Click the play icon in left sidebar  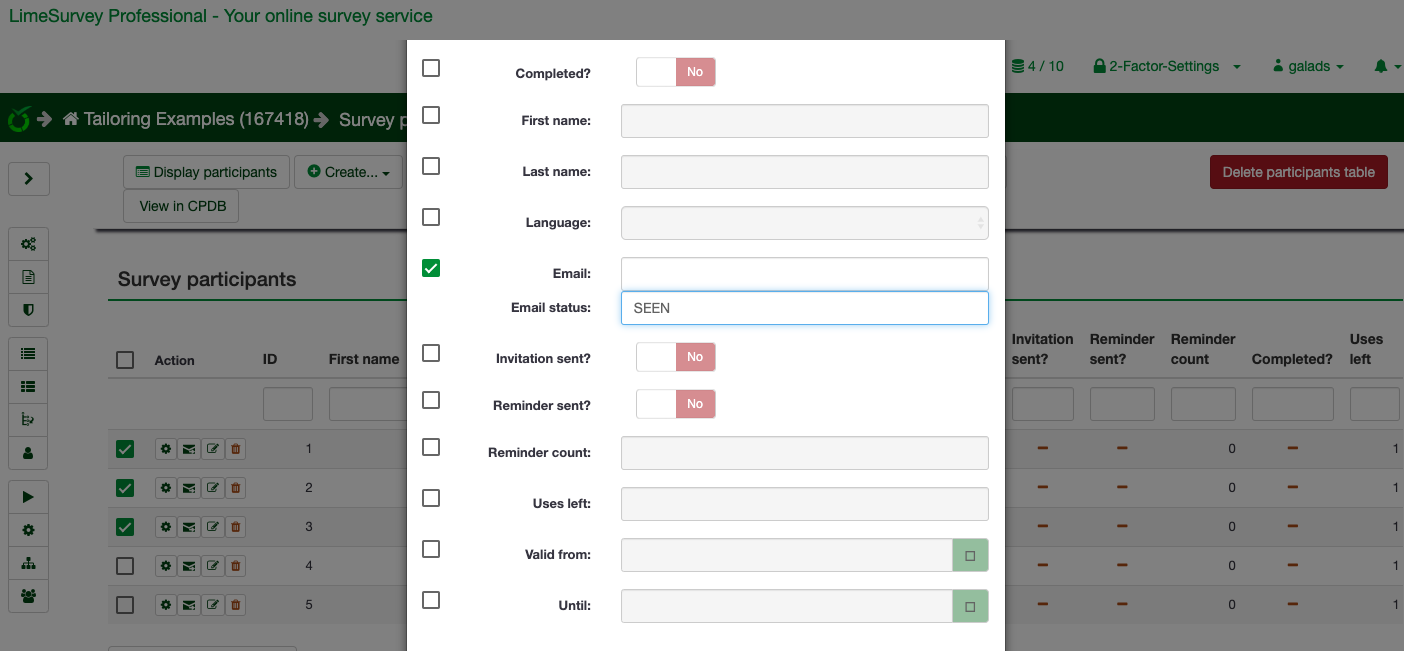tap(28, 497)
